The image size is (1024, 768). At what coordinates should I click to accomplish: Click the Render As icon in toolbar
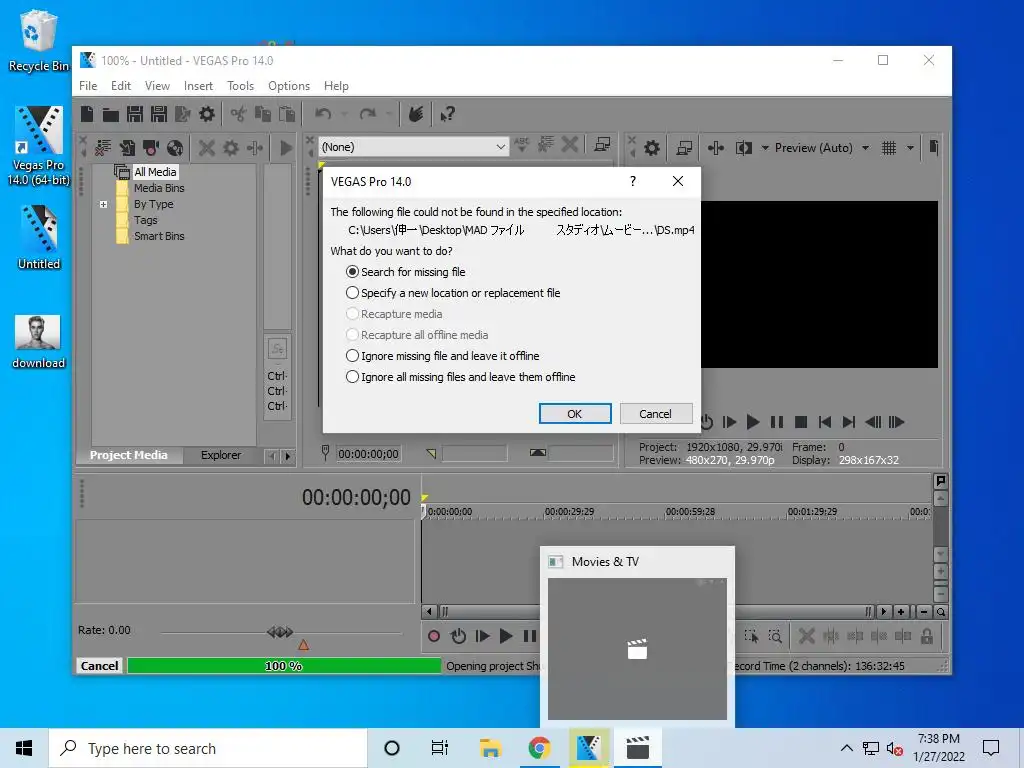coord(183,114)
